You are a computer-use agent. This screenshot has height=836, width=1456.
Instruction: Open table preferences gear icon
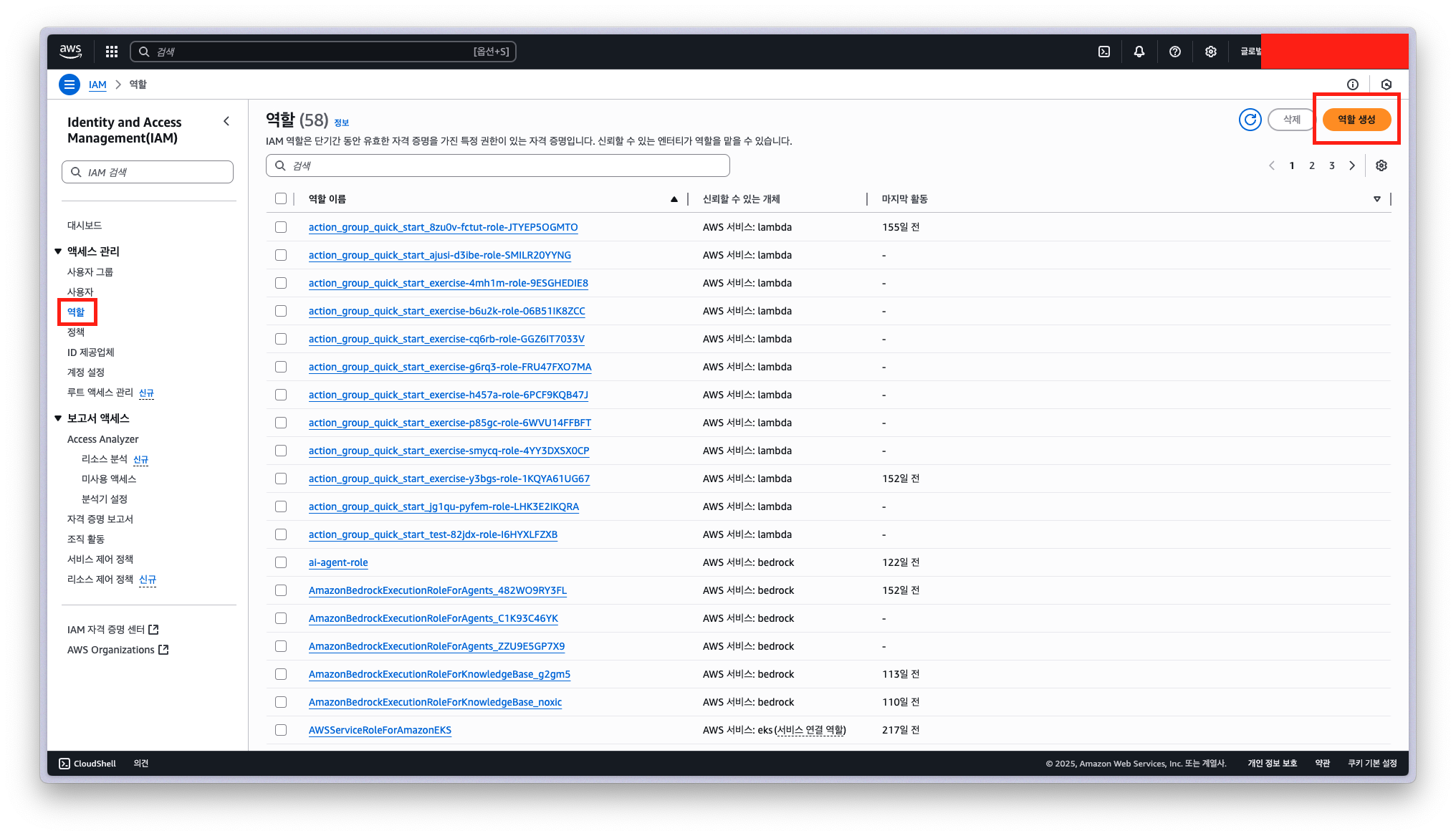point(1381,165)
